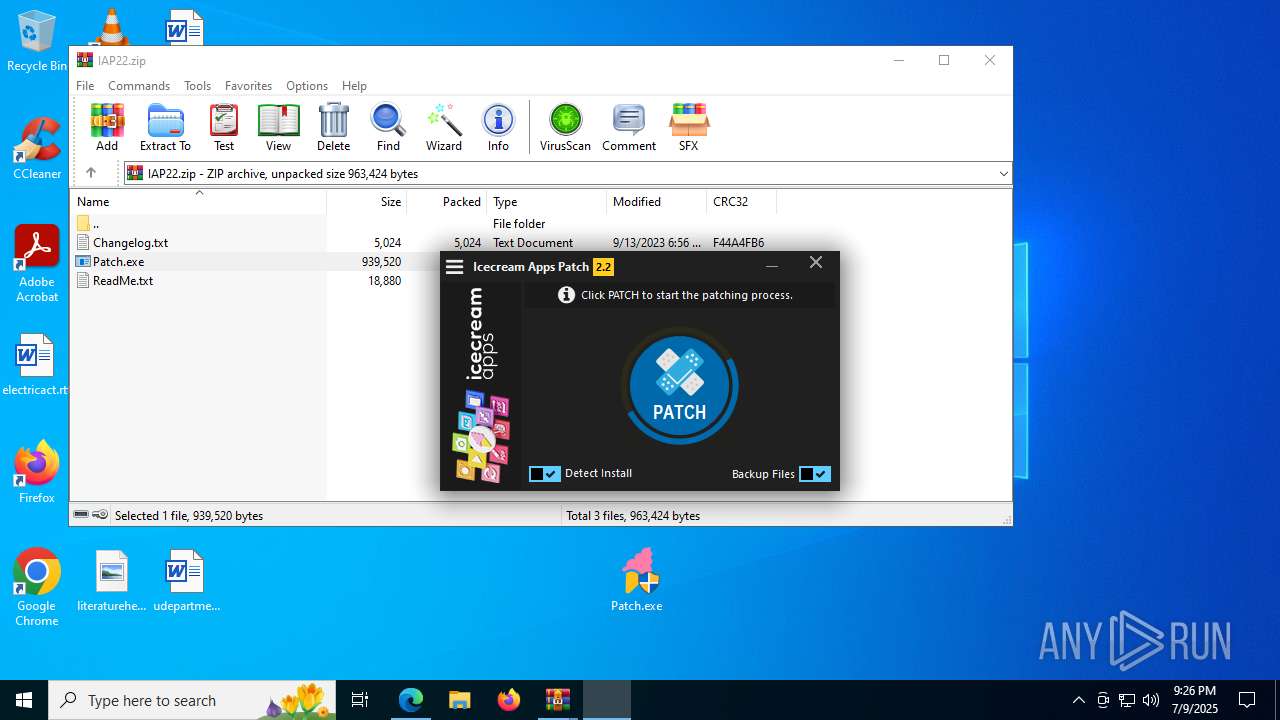Sort by the Size column header
Screen dimensions: 1280x720
coord(366,202)
